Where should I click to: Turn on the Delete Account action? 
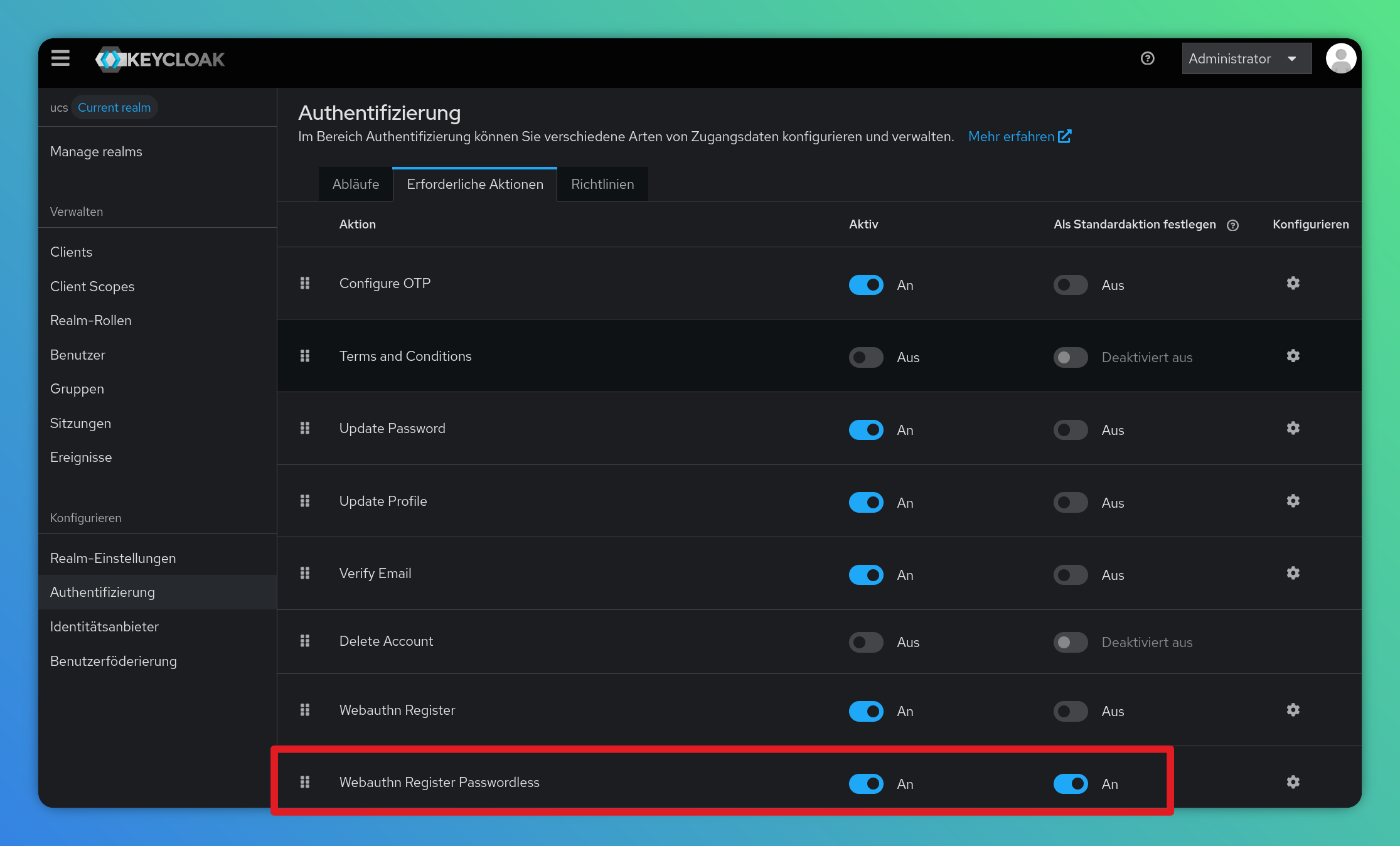[866, 642]
